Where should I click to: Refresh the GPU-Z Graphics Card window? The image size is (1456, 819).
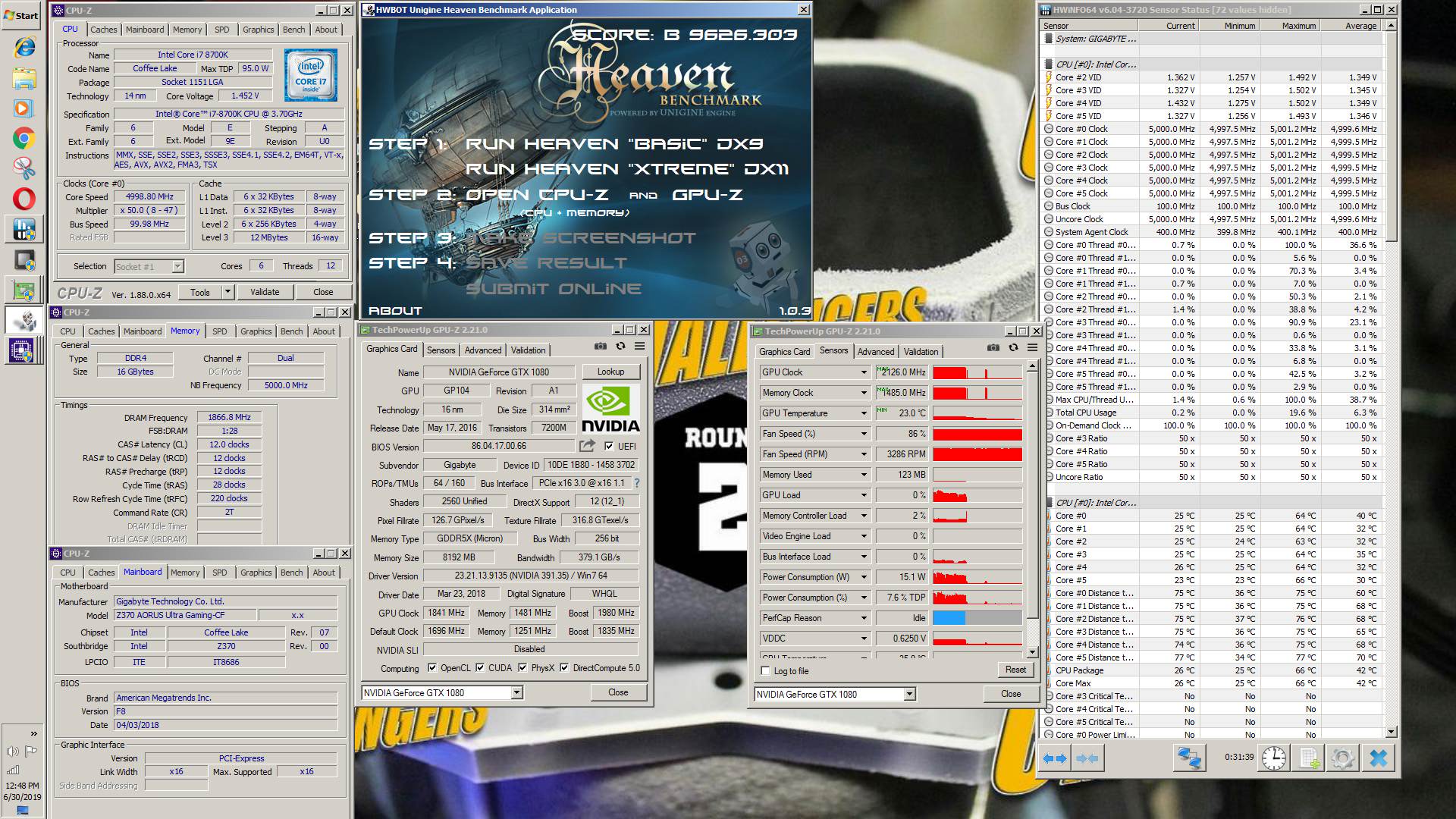[x=620, y=347]
